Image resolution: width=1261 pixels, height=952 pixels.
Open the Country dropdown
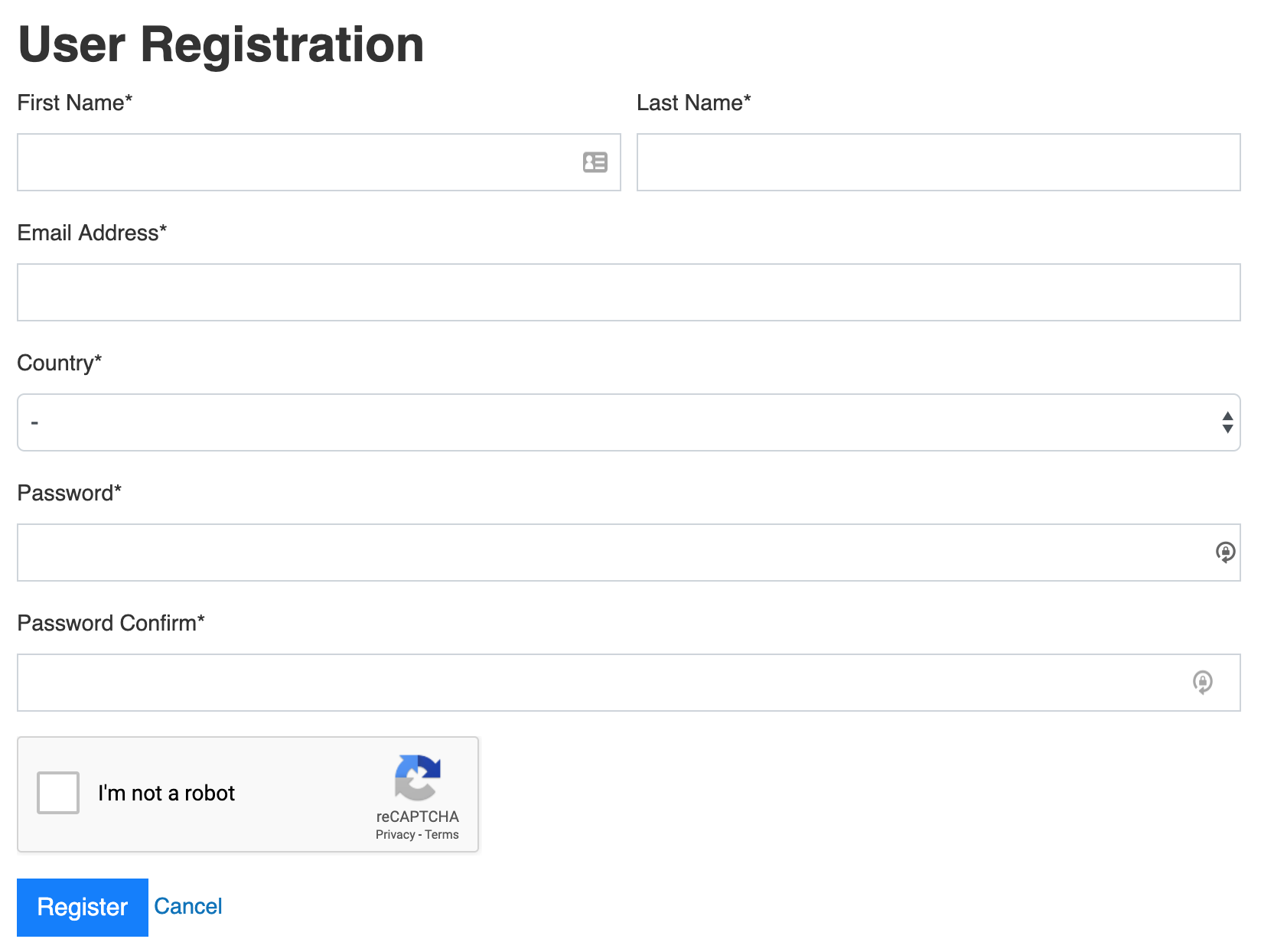(629, 422)
